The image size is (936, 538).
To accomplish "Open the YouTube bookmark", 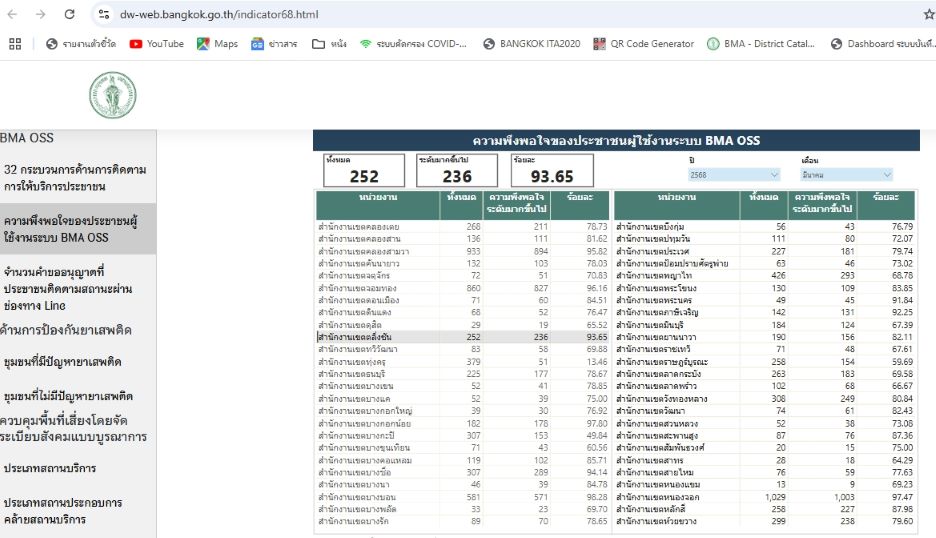I will (157, 44).
